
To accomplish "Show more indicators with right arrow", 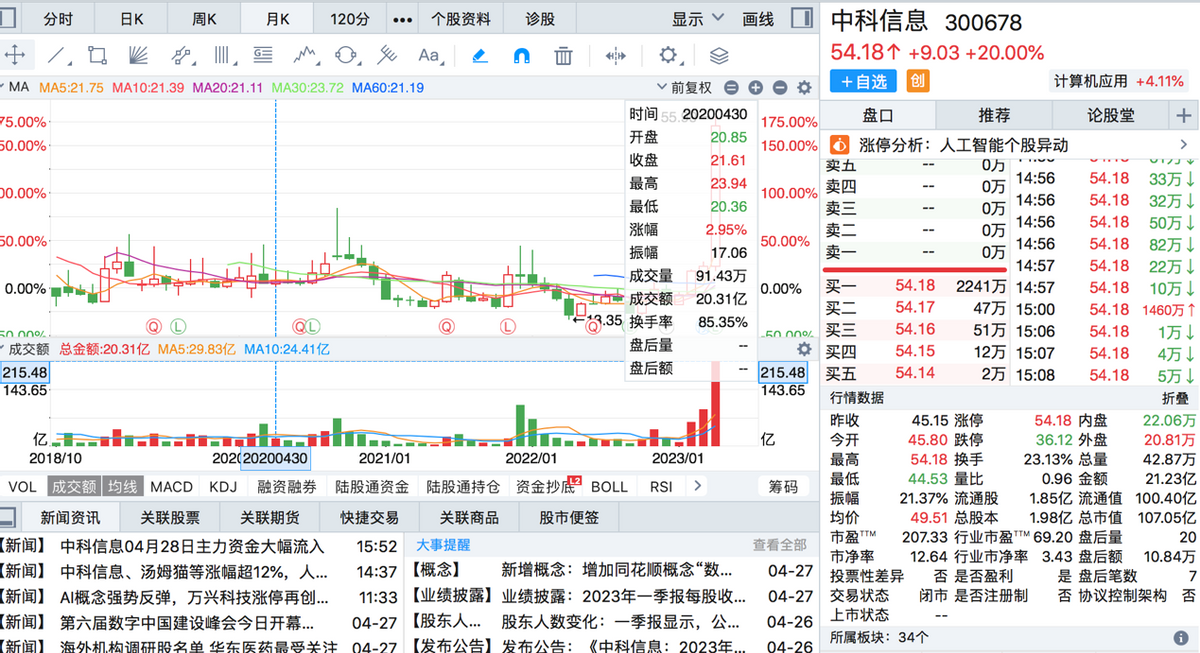I will (x=697, y=486).
